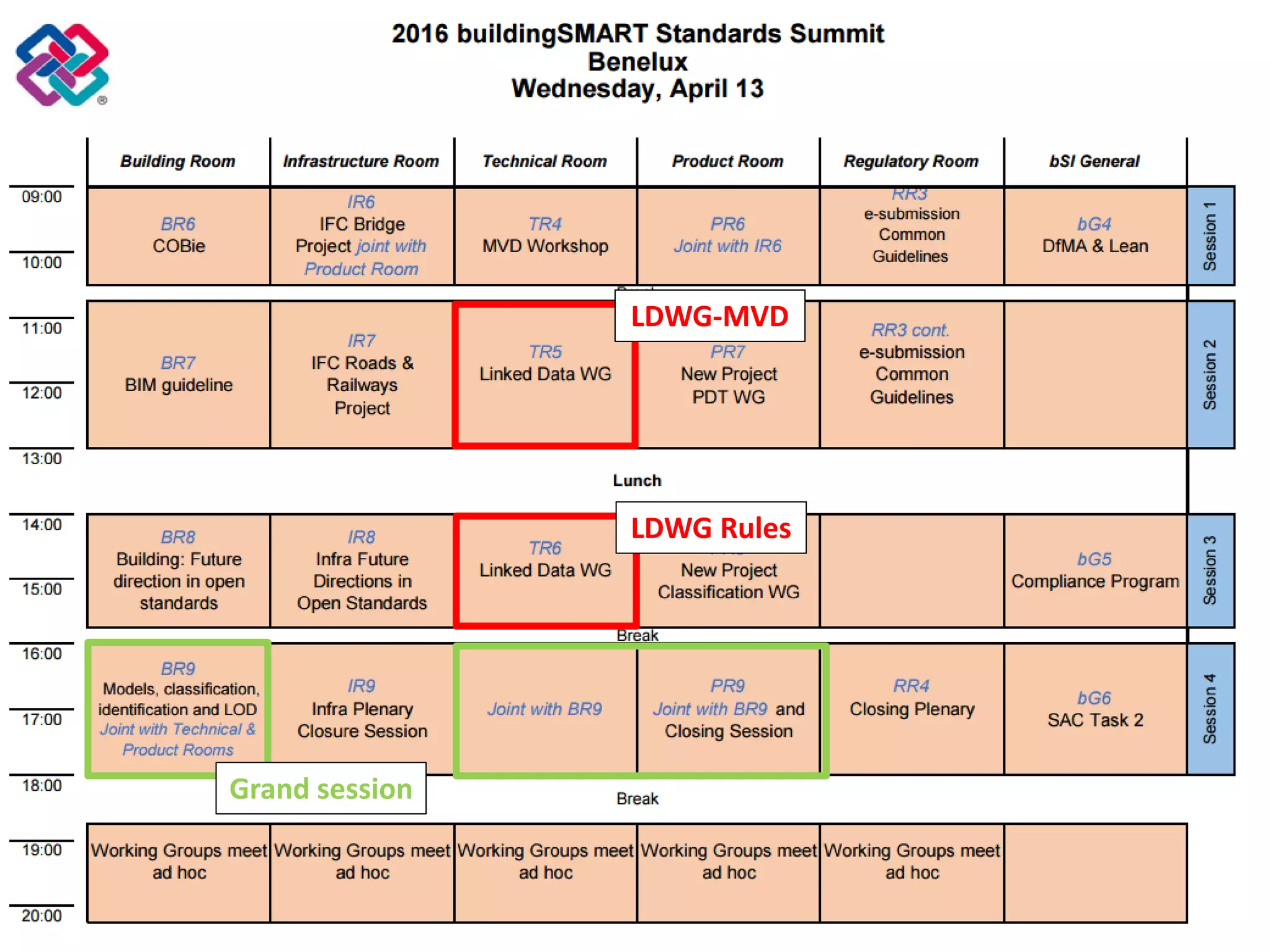This screenshot has width=1270, height=952.
Task: Open the IR6 IFC Bridge Project cell
Action: tap(362, 236)
